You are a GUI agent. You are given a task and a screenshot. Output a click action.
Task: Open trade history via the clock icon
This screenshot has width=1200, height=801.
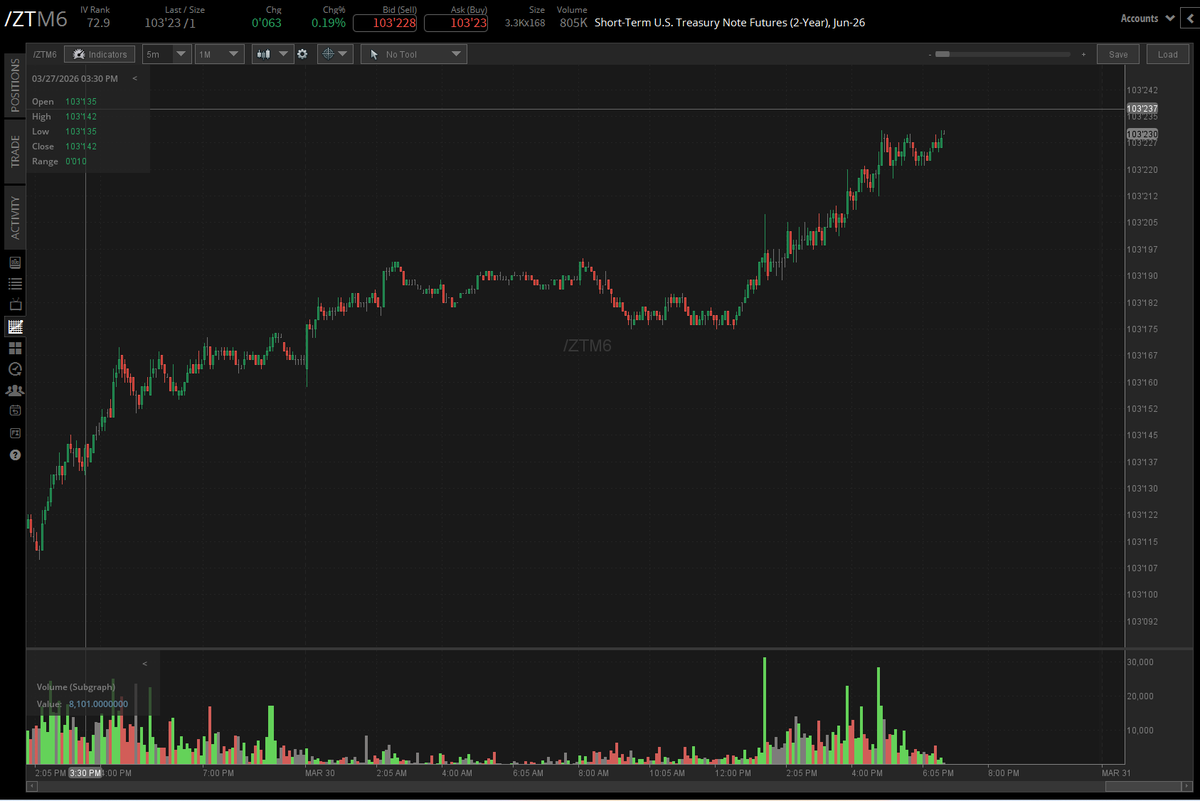pos(14,368)
